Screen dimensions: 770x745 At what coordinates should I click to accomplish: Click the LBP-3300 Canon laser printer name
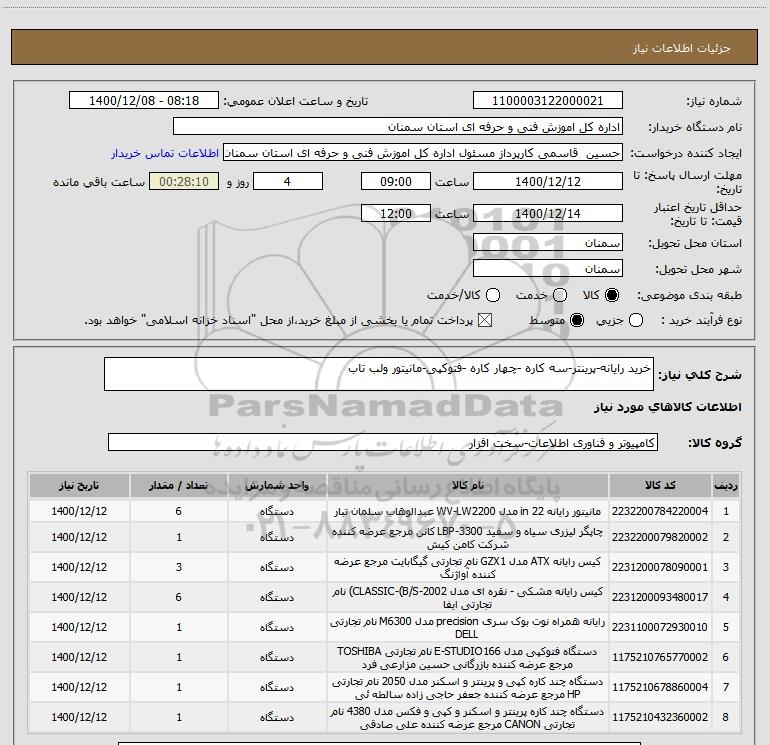[468, 538]
